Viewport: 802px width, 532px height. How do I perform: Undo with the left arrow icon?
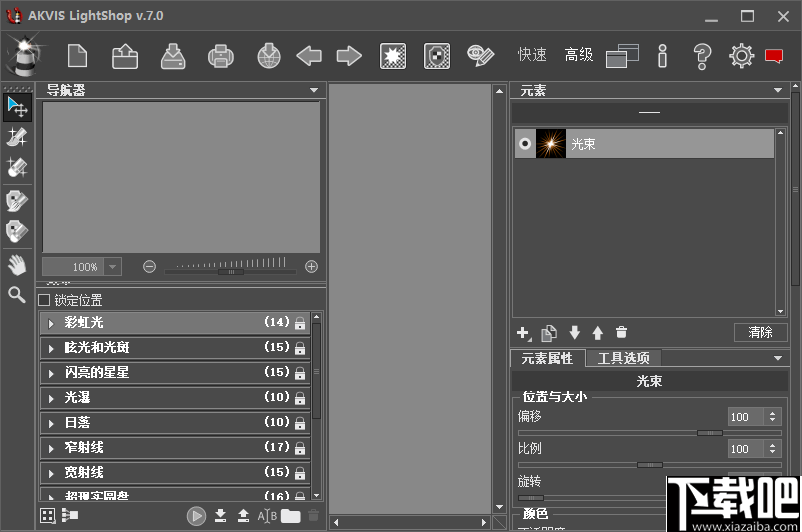point(309,56)
